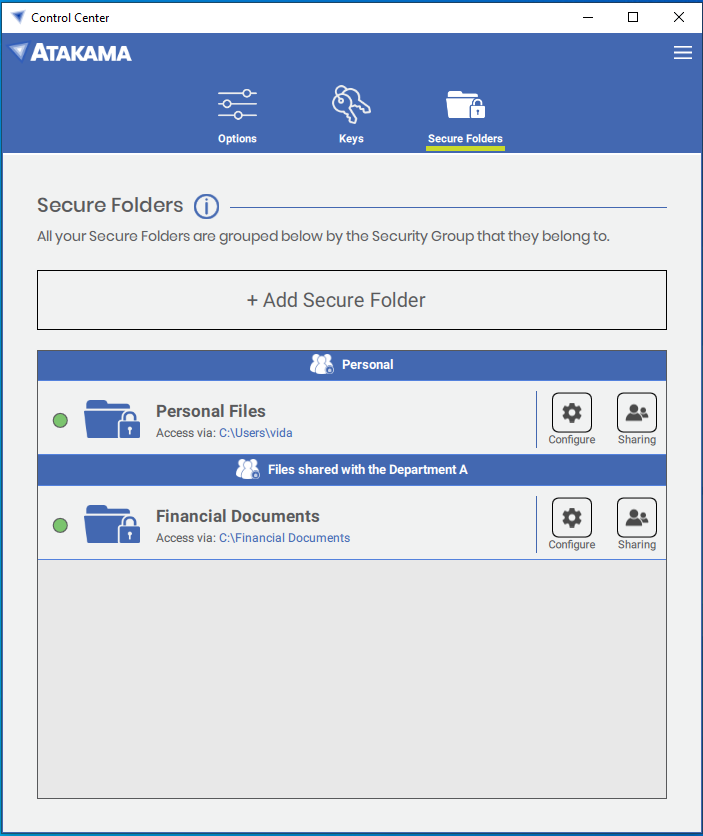Click the Control Center title bar app icon
703x836 pixels.
[x=18, y=17]
